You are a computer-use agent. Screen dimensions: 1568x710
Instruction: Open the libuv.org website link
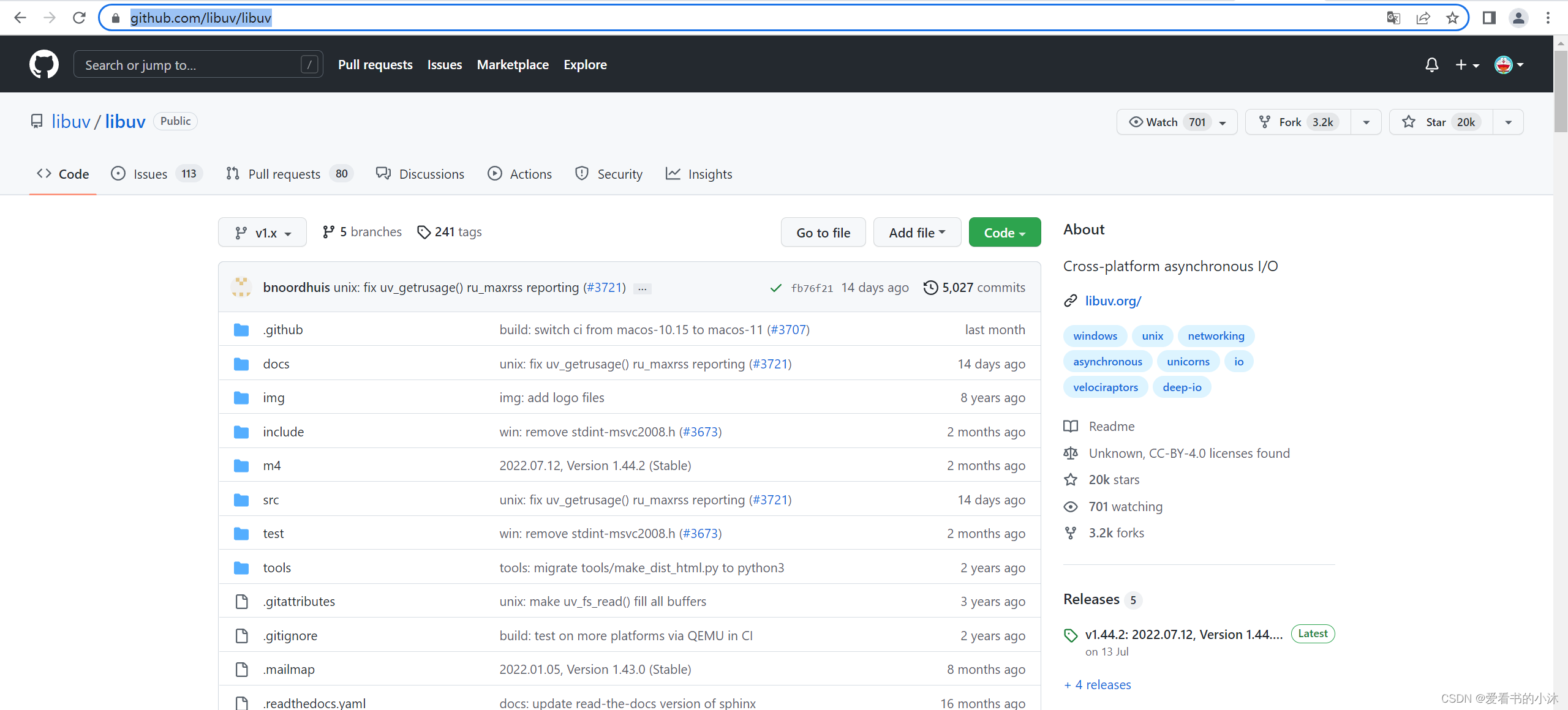(x=1113, y=301)
